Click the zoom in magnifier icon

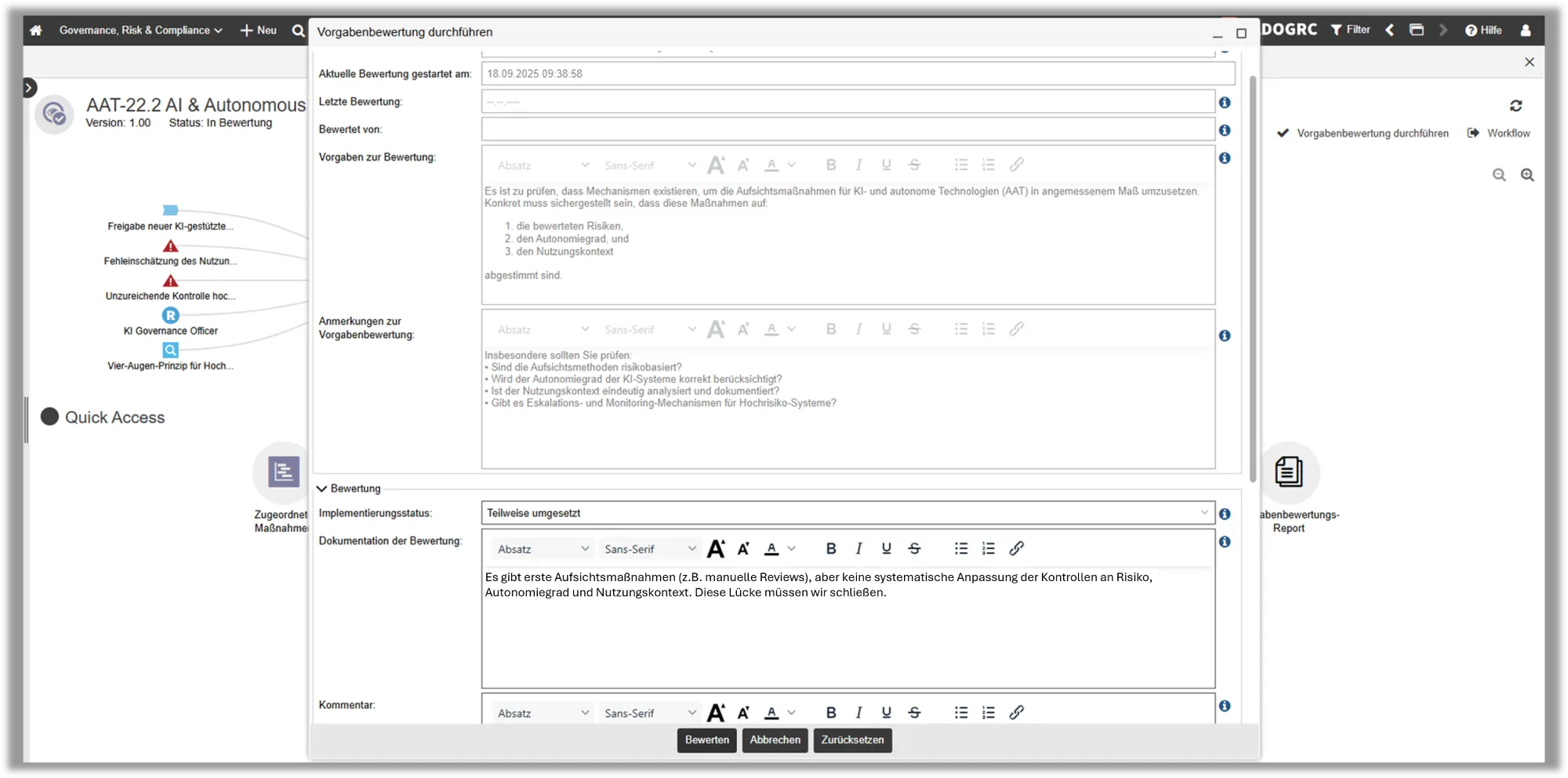(1527, 175)
